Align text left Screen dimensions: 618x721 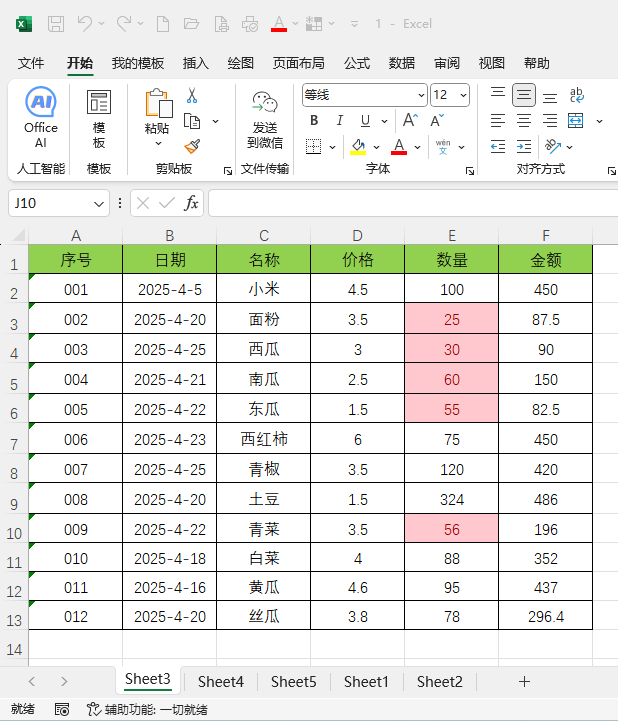pos(498,121)
